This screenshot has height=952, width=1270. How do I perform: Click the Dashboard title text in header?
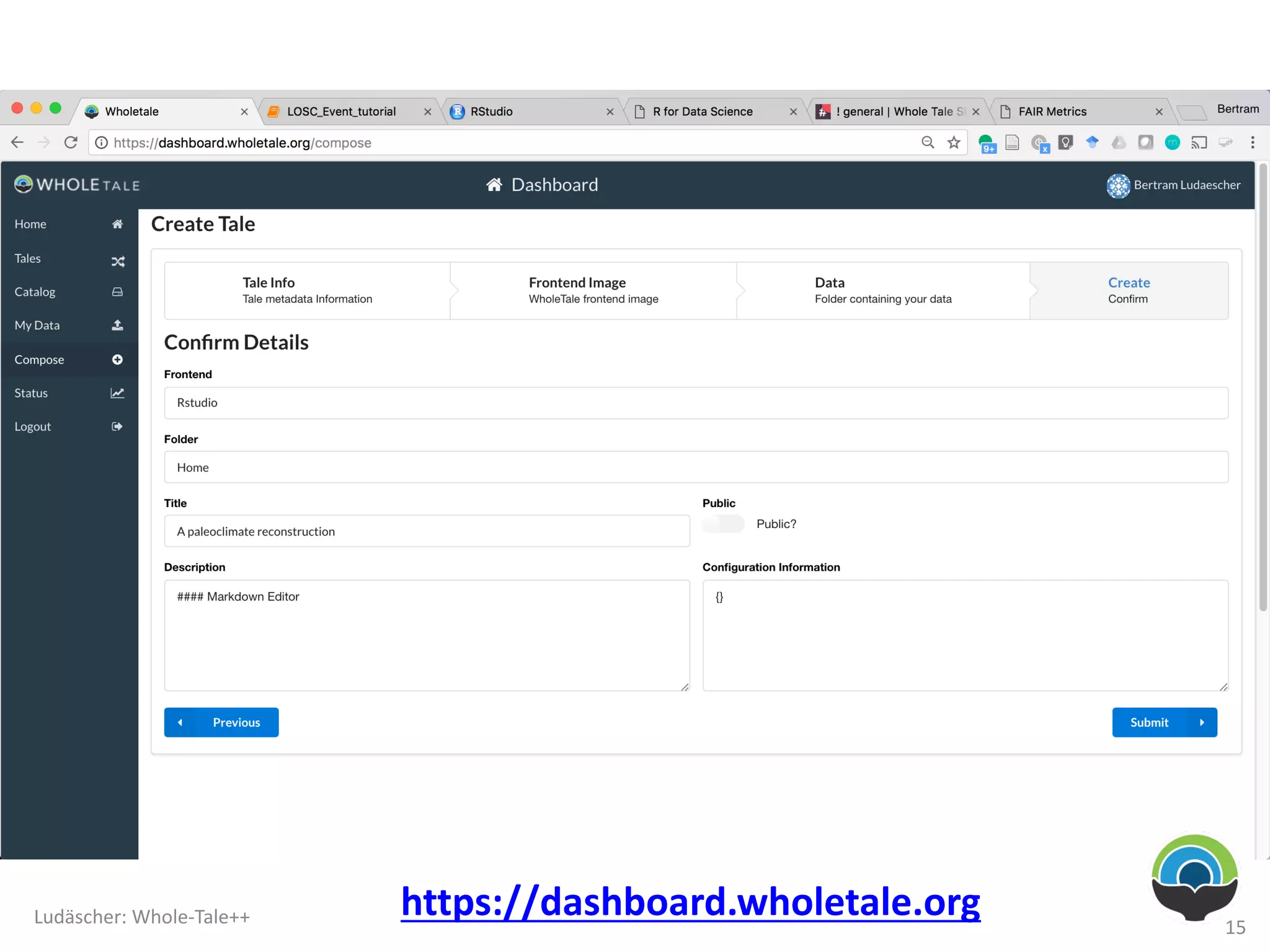[554, 185]
